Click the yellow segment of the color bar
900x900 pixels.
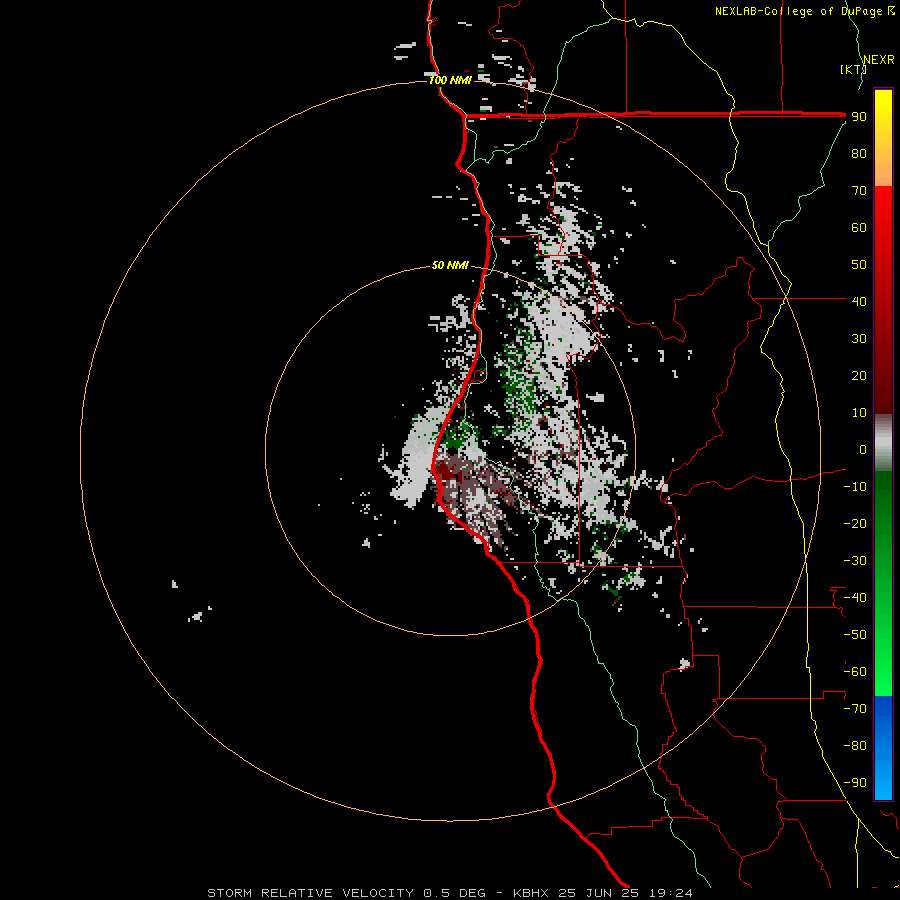[x=883, y=138]
